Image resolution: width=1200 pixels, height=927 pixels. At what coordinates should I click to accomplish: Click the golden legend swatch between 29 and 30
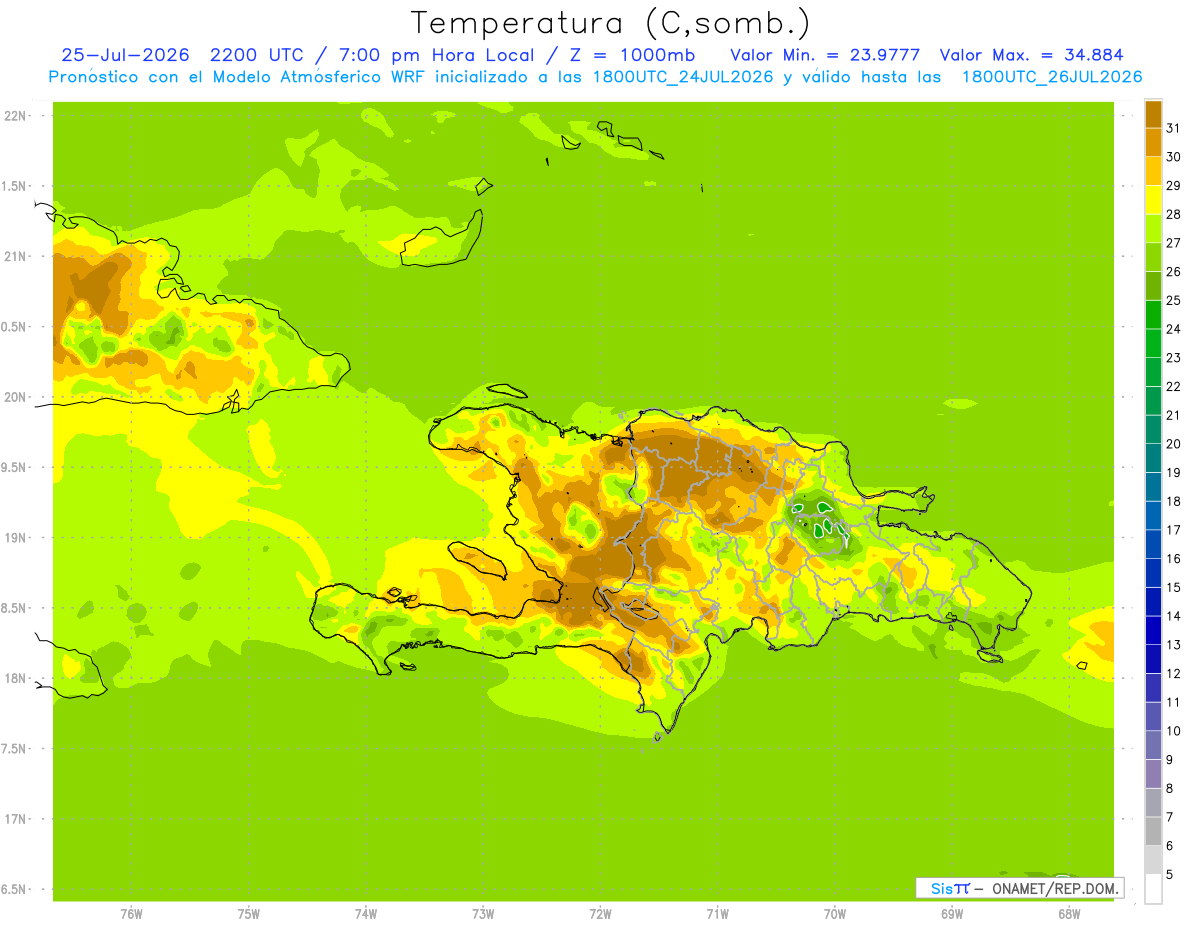1153,171
